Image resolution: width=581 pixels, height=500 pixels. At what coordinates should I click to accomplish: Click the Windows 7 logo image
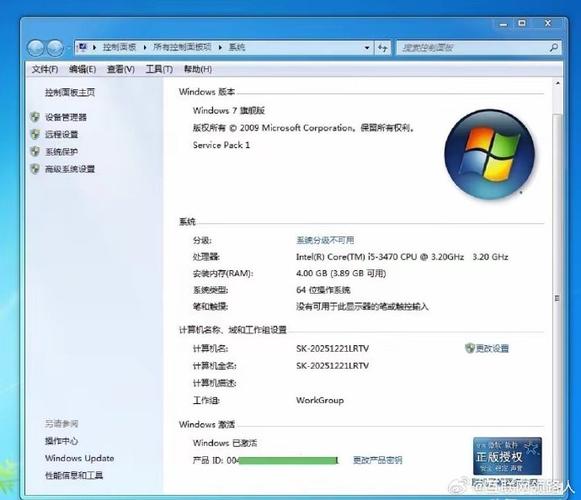pyautogui.click(x=489, y=154)
